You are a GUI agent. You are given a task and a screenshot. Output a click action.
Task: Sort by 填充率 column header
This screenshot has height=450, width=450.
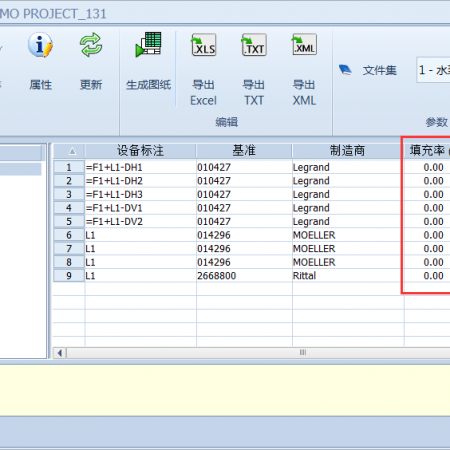pyautogui.click(x=427, y=151)
